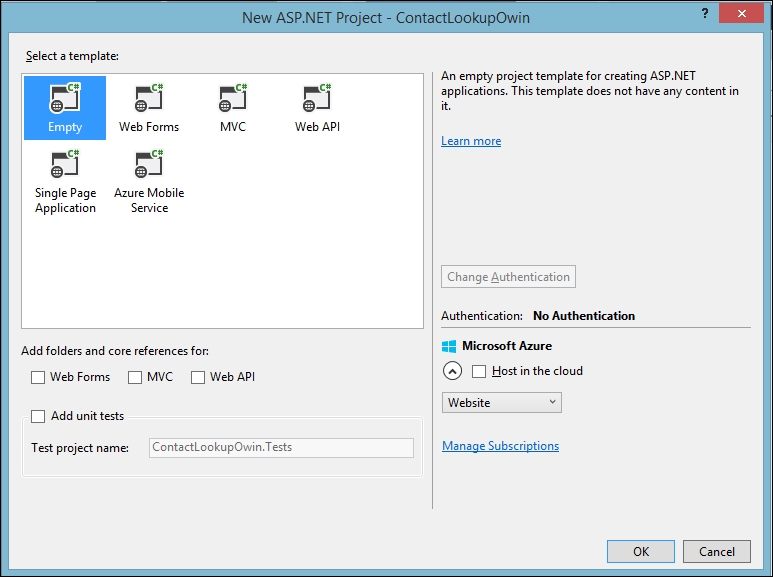Enable the Add unit tests checkbox
Viewport: 773px width, 577px height.
[38, 416]
